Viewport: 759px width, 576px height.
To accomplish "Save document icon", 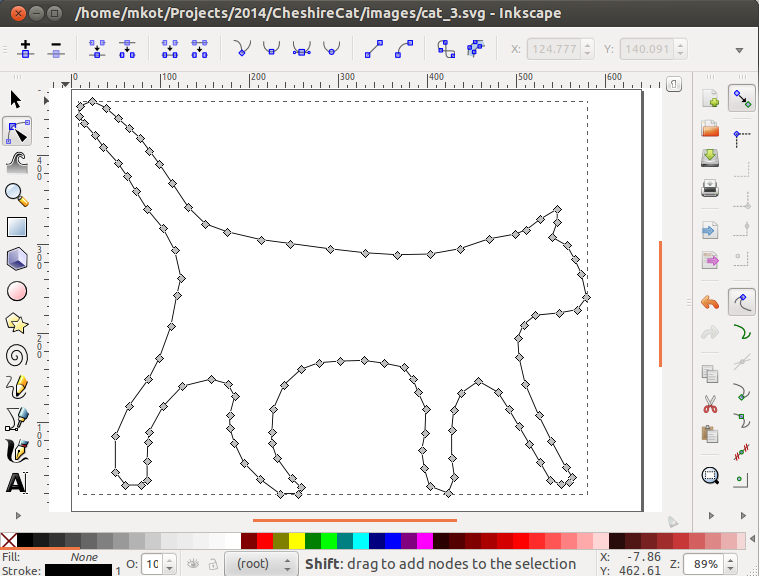I will click(x=710, y=158).
